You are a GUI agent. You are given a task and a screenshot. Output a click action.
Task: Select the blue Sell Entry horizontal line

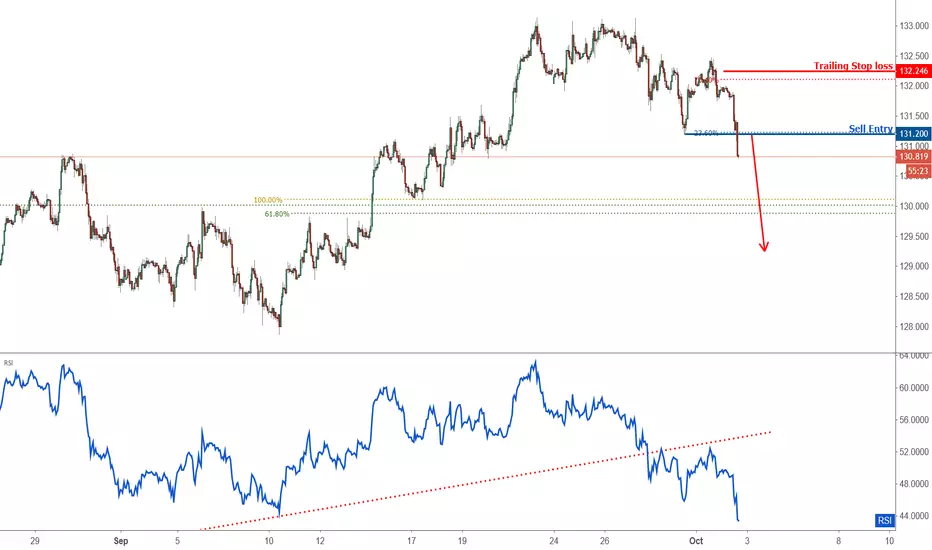click(789, 134)
